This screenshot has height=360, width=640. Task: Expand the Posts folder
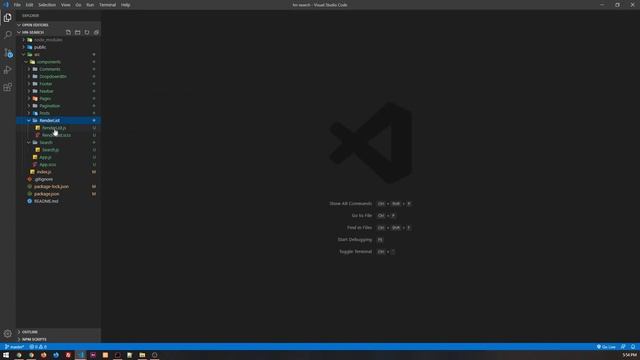click(x=58, y=113)
